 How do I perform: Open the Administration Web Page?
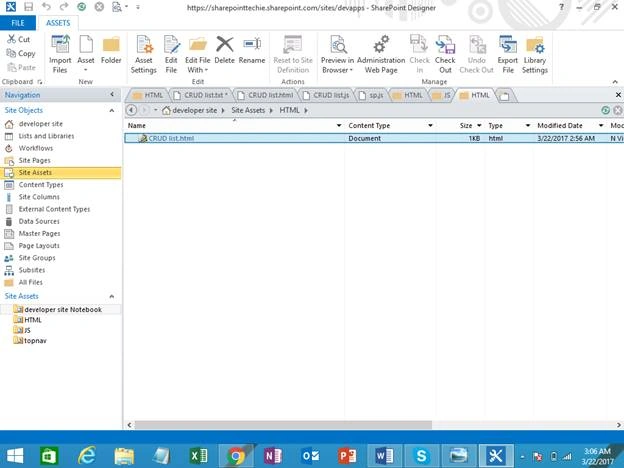click(x=381, y=54)
